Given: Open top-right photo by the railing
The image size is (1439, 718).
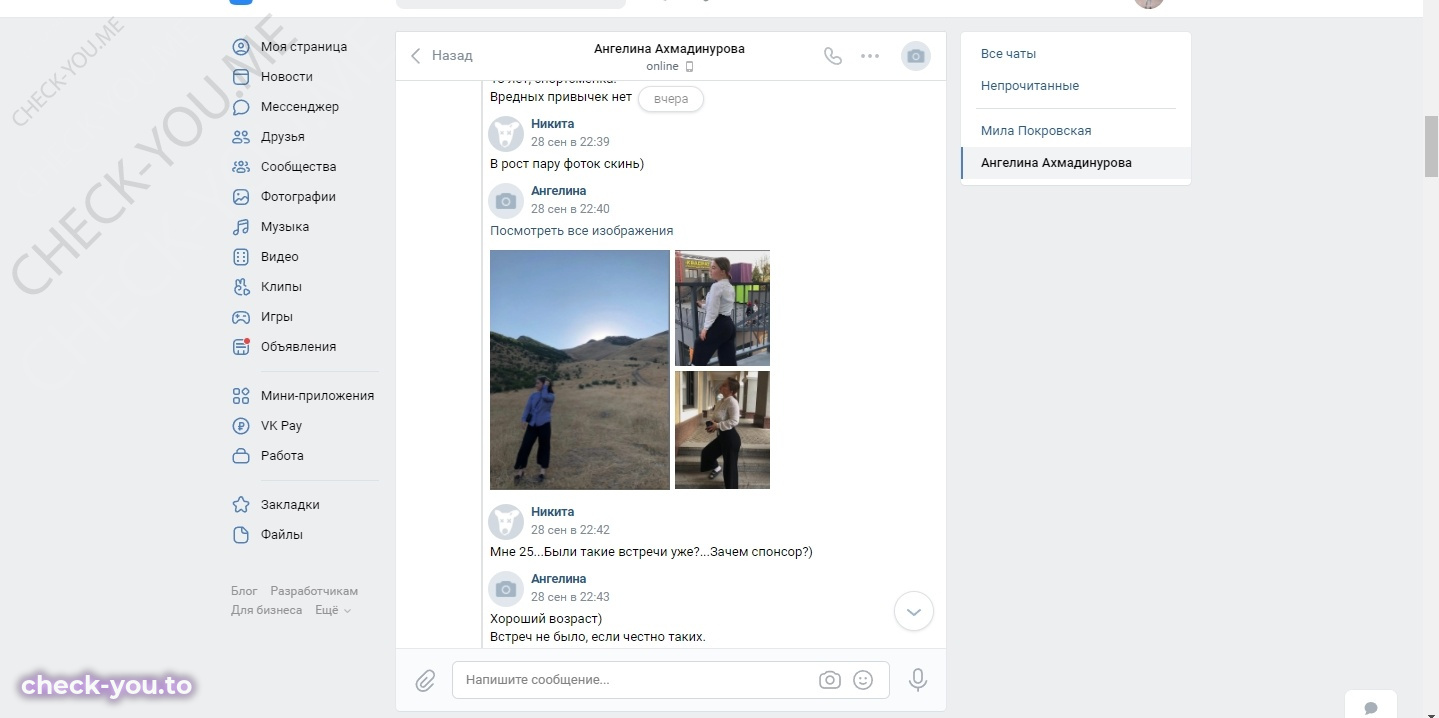Looking at the screenshot, I should point(722,308).
